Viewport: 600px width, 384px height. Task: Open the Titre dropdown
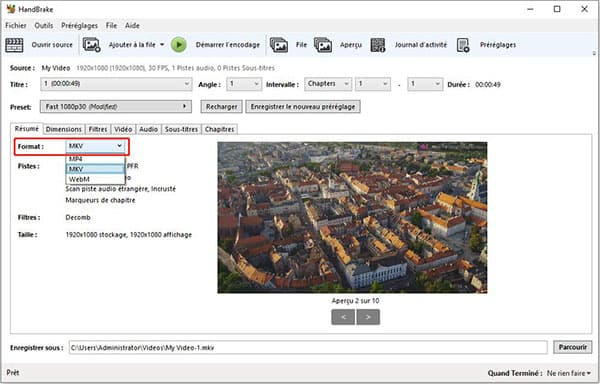point(116,84)
